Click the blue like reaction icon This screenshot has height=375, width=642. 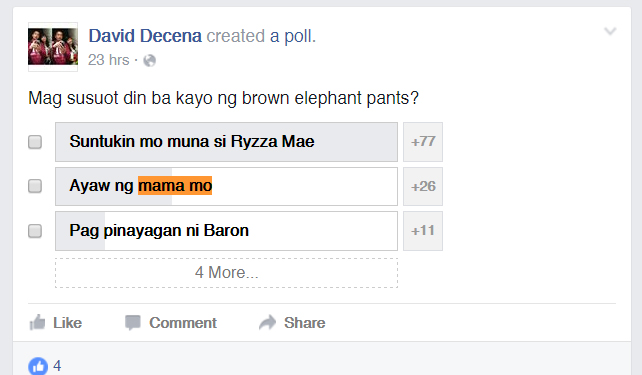click(38, 366)
